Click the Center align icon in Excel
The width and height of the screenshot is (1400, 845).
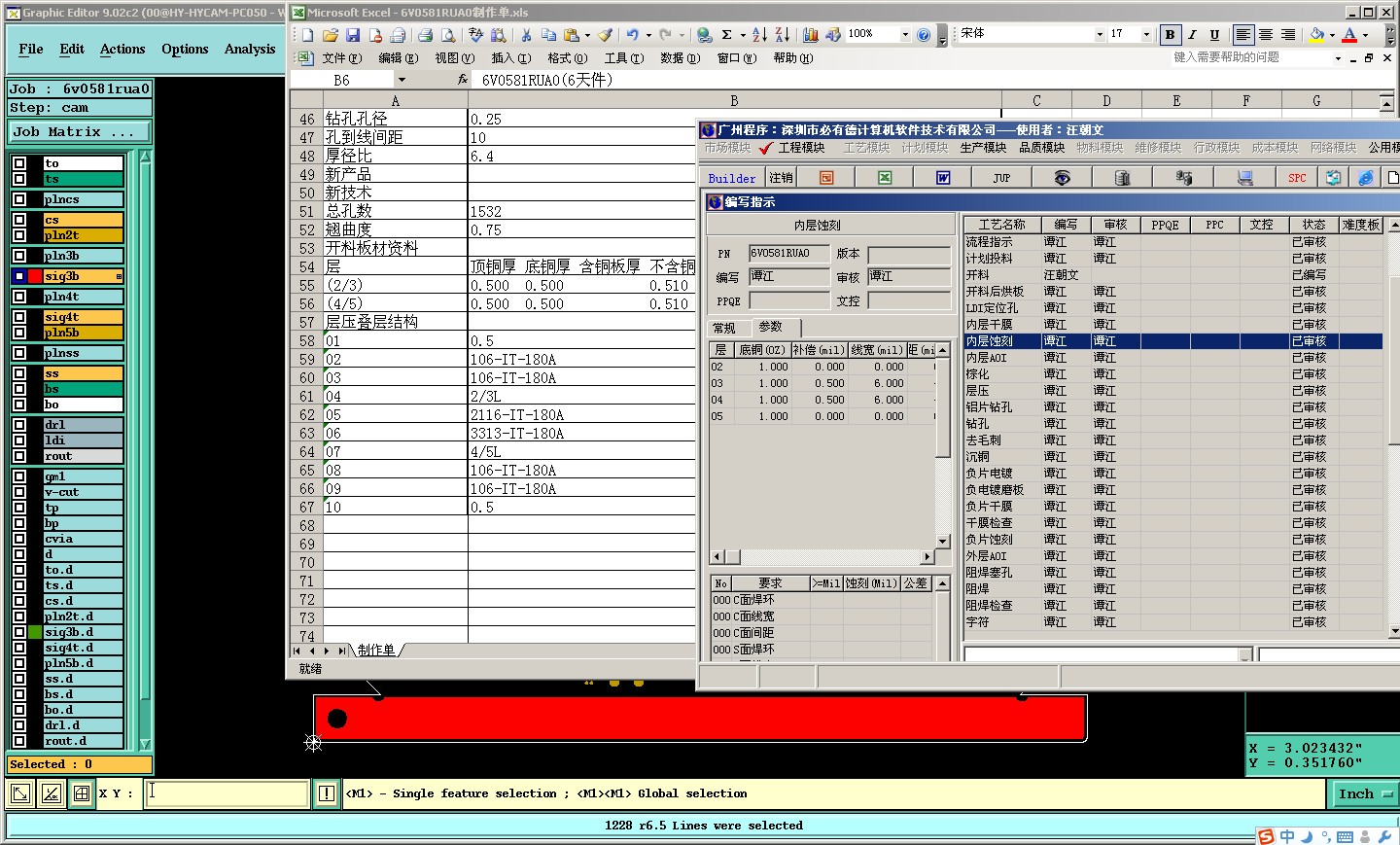point(1266,35)
